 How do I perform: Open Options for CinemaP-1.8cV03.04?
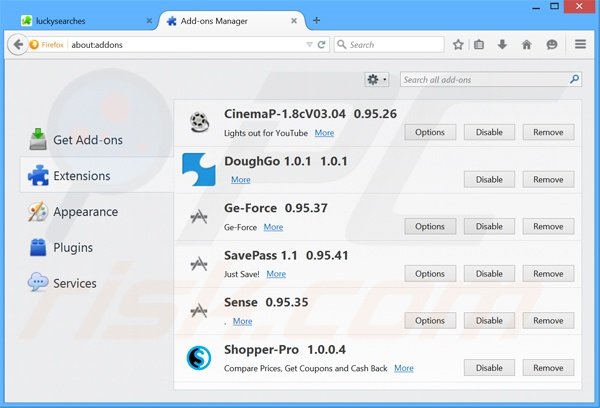point(430,132)
